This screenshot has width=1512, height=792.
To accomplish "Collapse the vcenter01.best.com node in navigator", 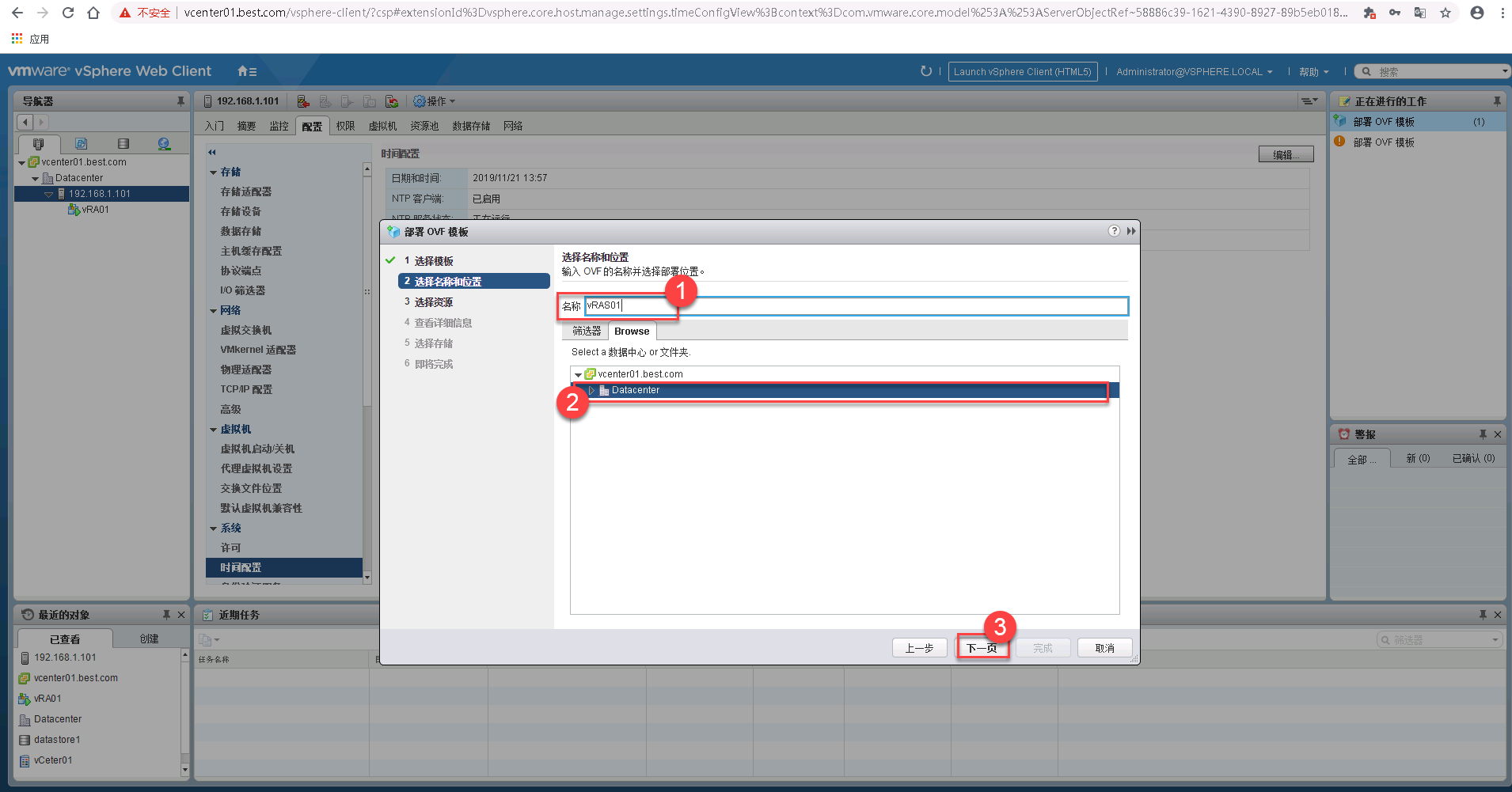I will (x=22, y=162).
